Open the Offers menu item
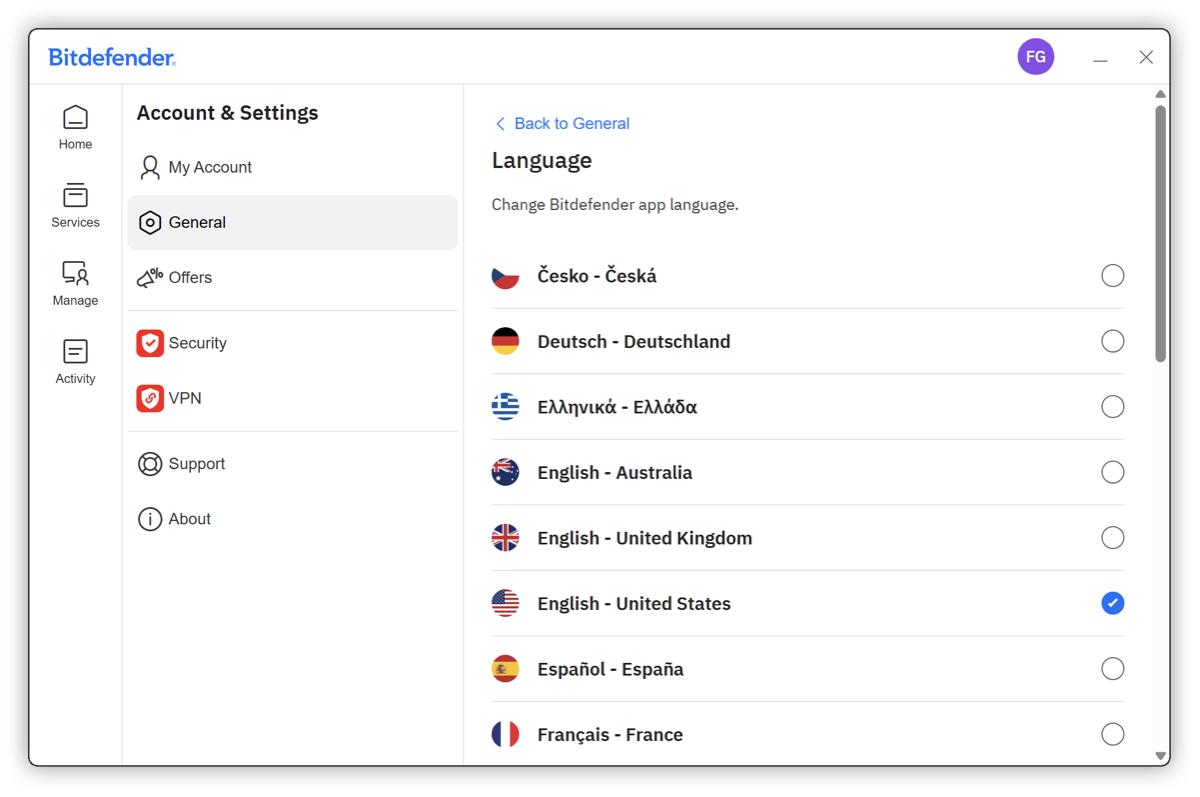Viewport: 1200px width, 797px height. tap(293, 277)
